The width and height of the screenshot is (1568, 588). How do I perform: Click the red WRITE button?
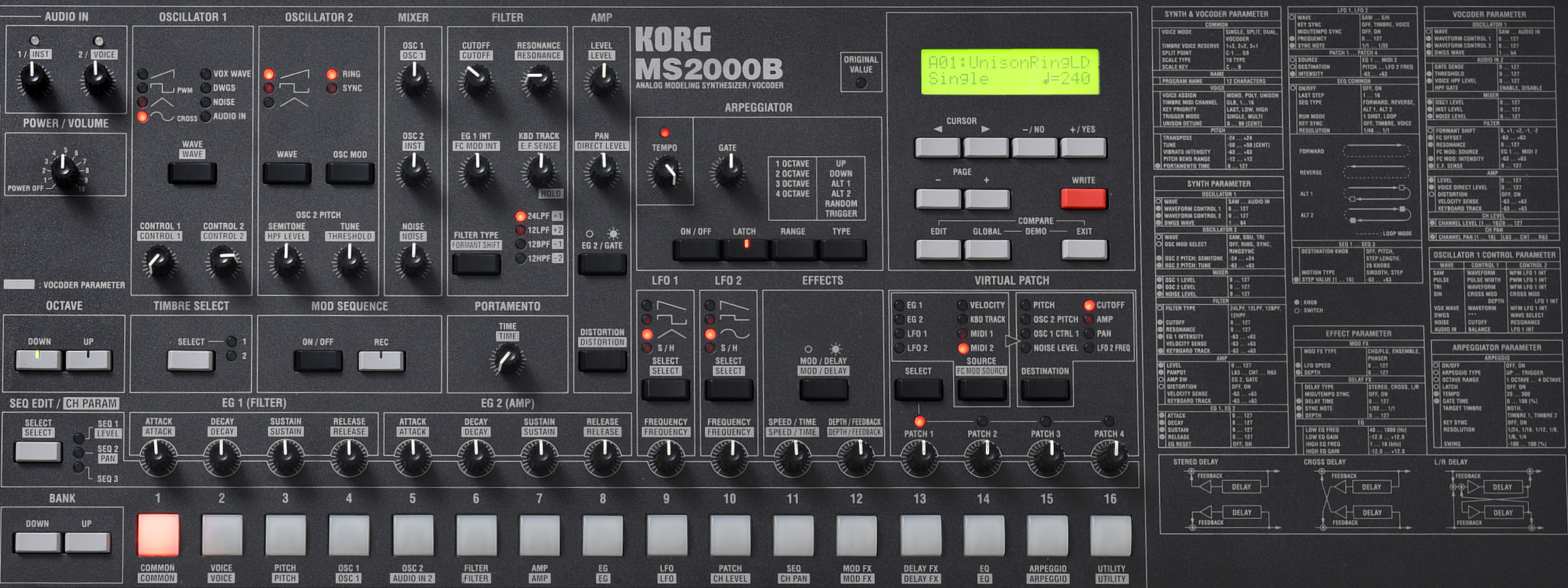tap(1083, 199)
